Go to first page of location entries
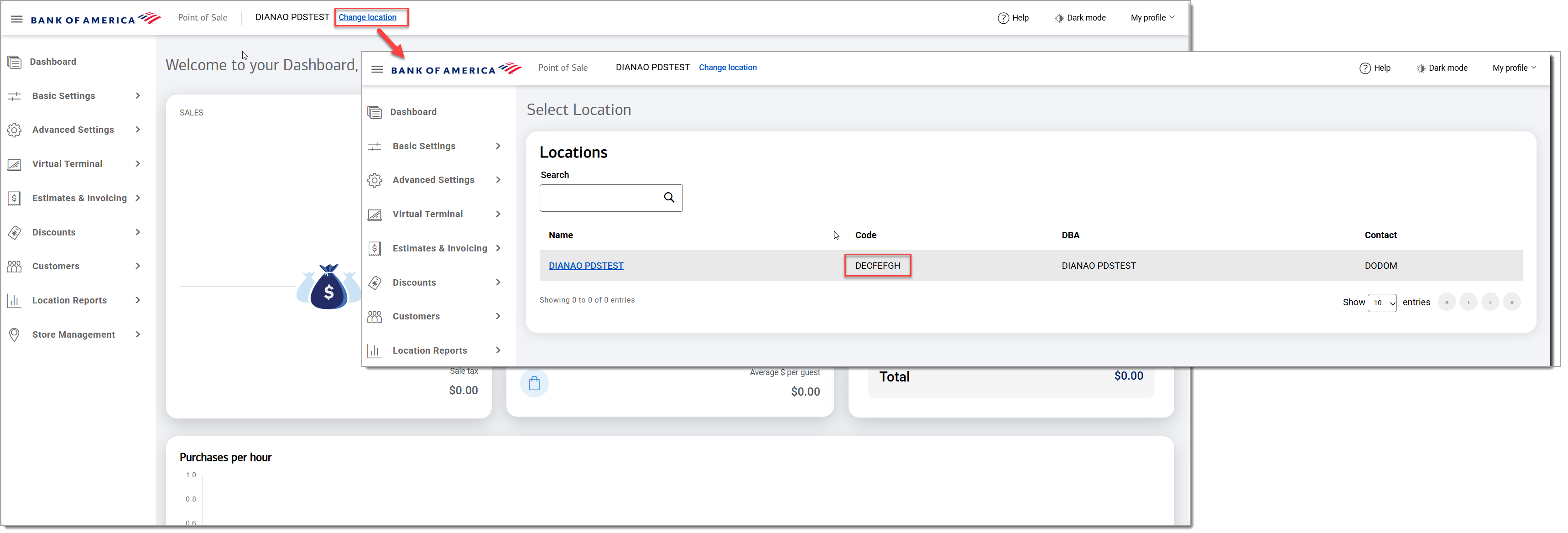Screen dimensions: 1568x533 (1447, 303)
